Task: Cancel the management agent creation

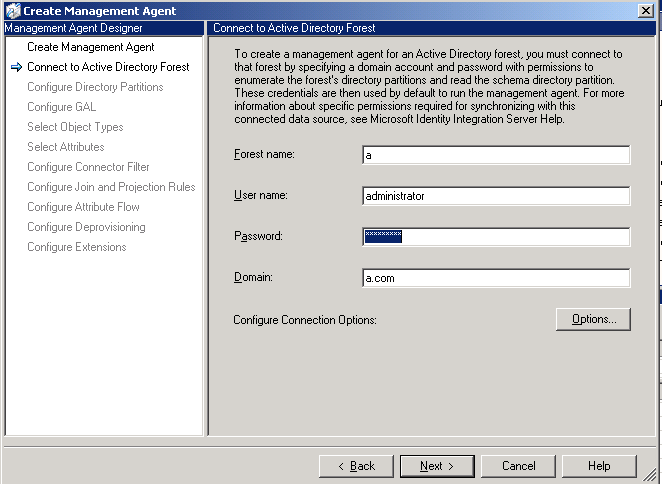Action: click(518, 466)
